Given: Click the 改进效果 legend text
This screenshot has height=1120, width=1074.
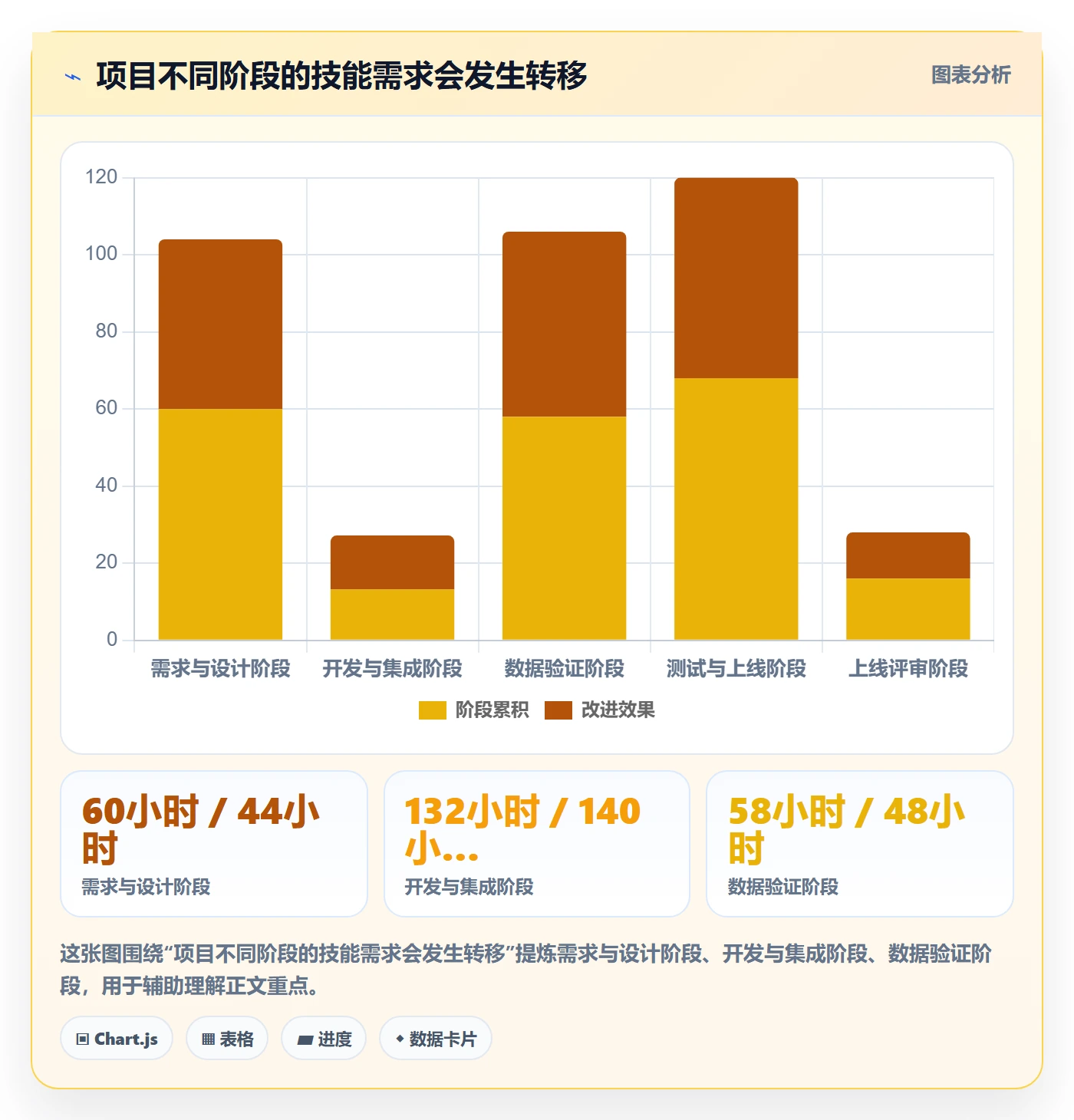Looking at the screenshot, I should pyautogui.click(x=618, y=710).
